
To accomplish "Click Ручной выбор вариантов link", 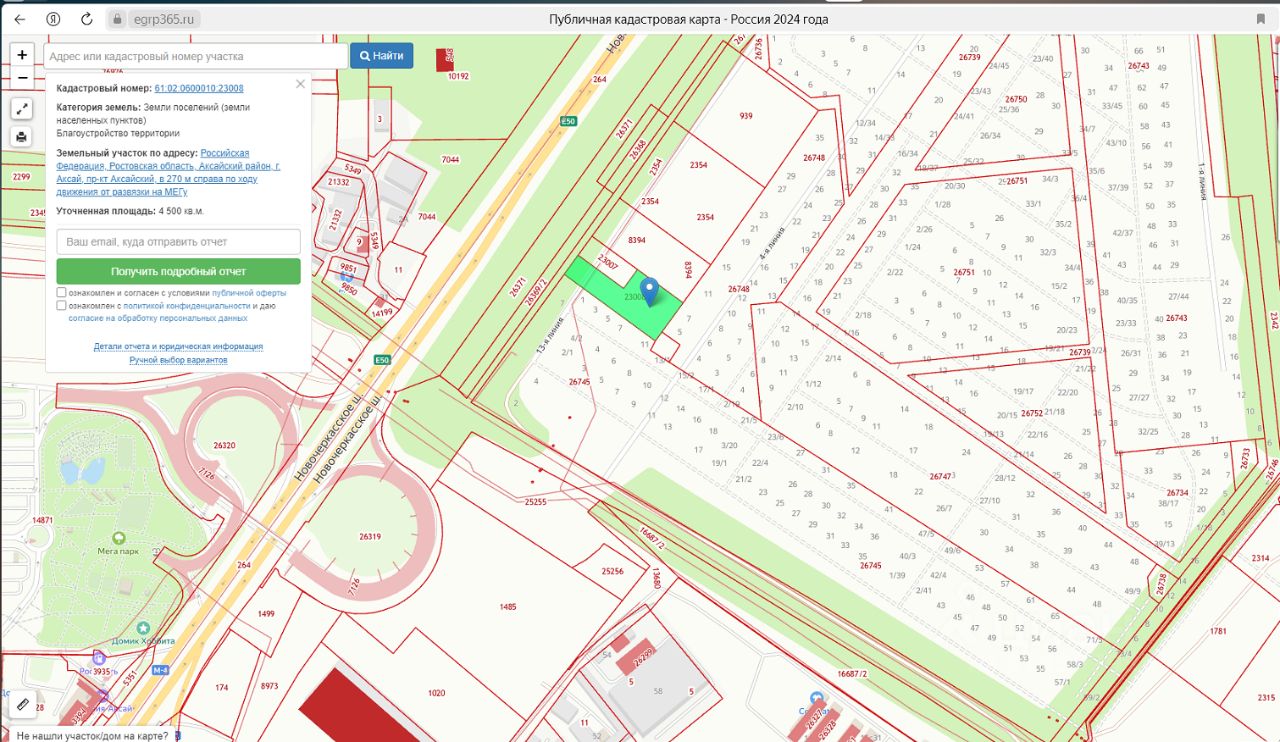I will [178, 360].
